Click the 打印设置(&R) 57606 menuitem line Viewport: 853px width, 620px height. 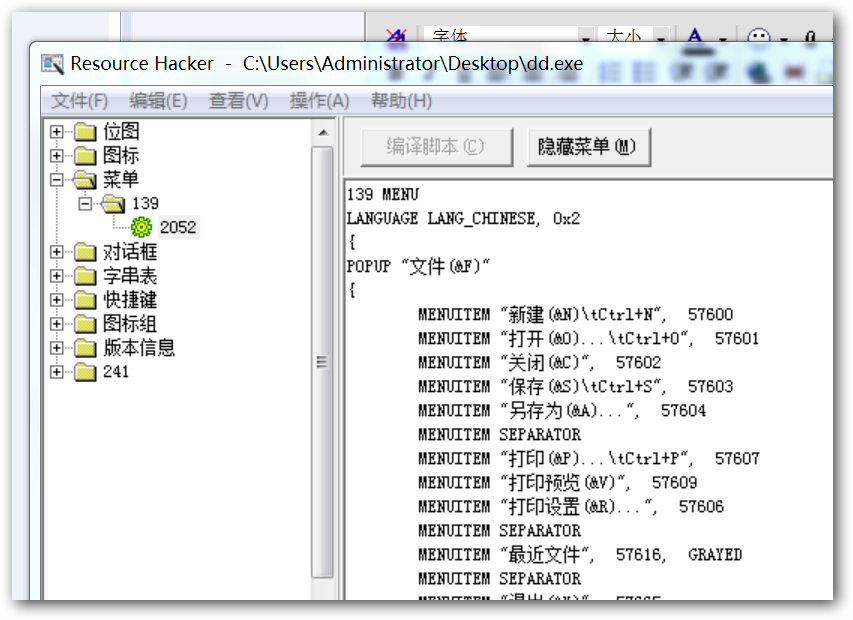tap(571, 506)
